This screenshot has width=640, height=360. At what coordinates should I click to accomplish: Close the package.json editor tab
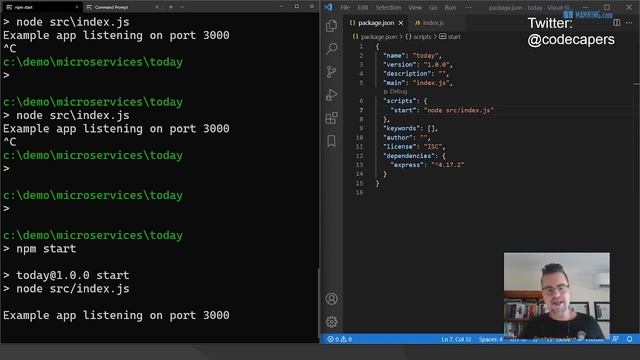(x=400, y=23)
